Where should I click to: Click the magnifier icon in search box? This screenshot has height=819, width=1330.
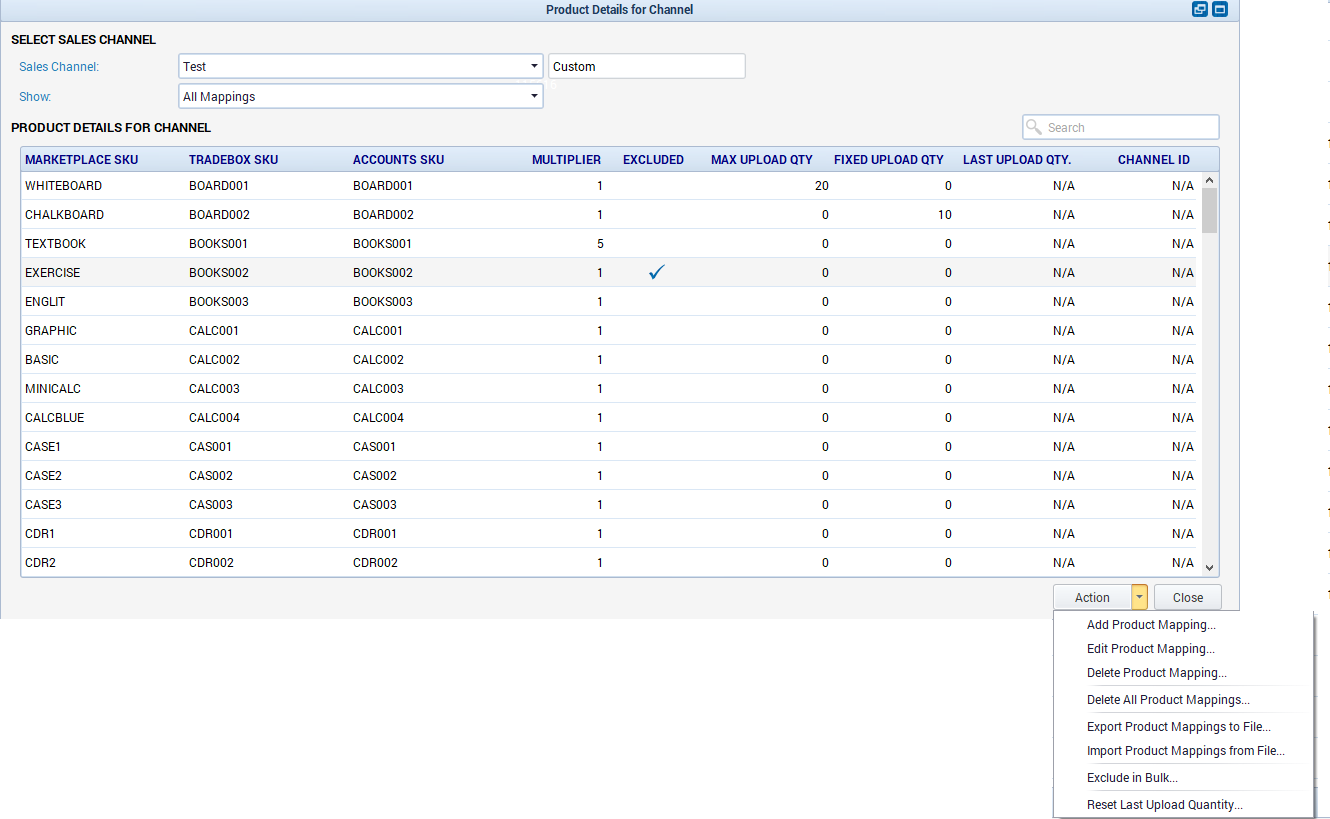[1034, 127]
